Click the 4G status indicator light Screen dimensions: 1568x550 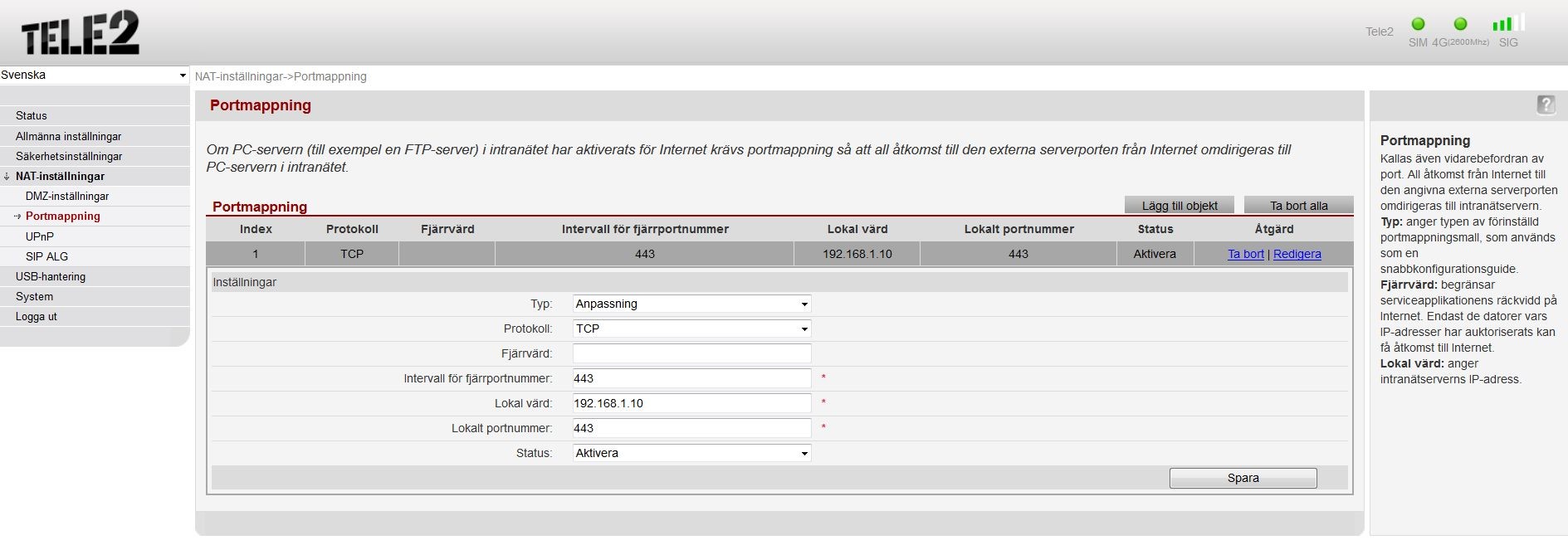point(1460,24)
